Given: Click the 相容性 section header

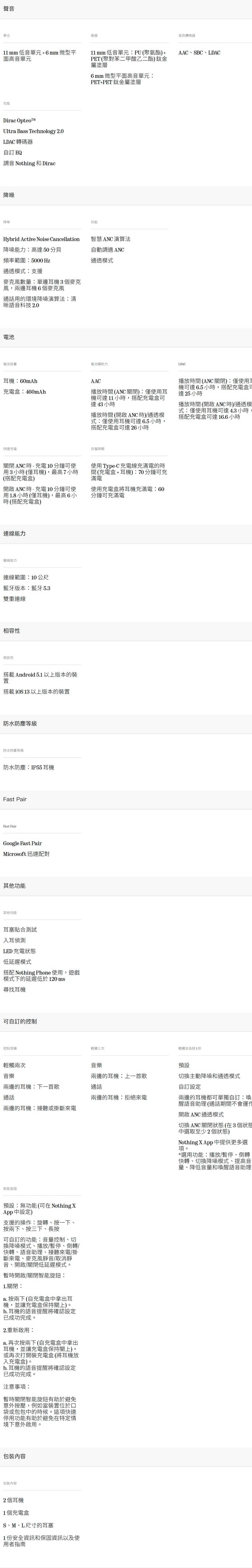Looking at the screenshot, I should click(x=12, y=631).
